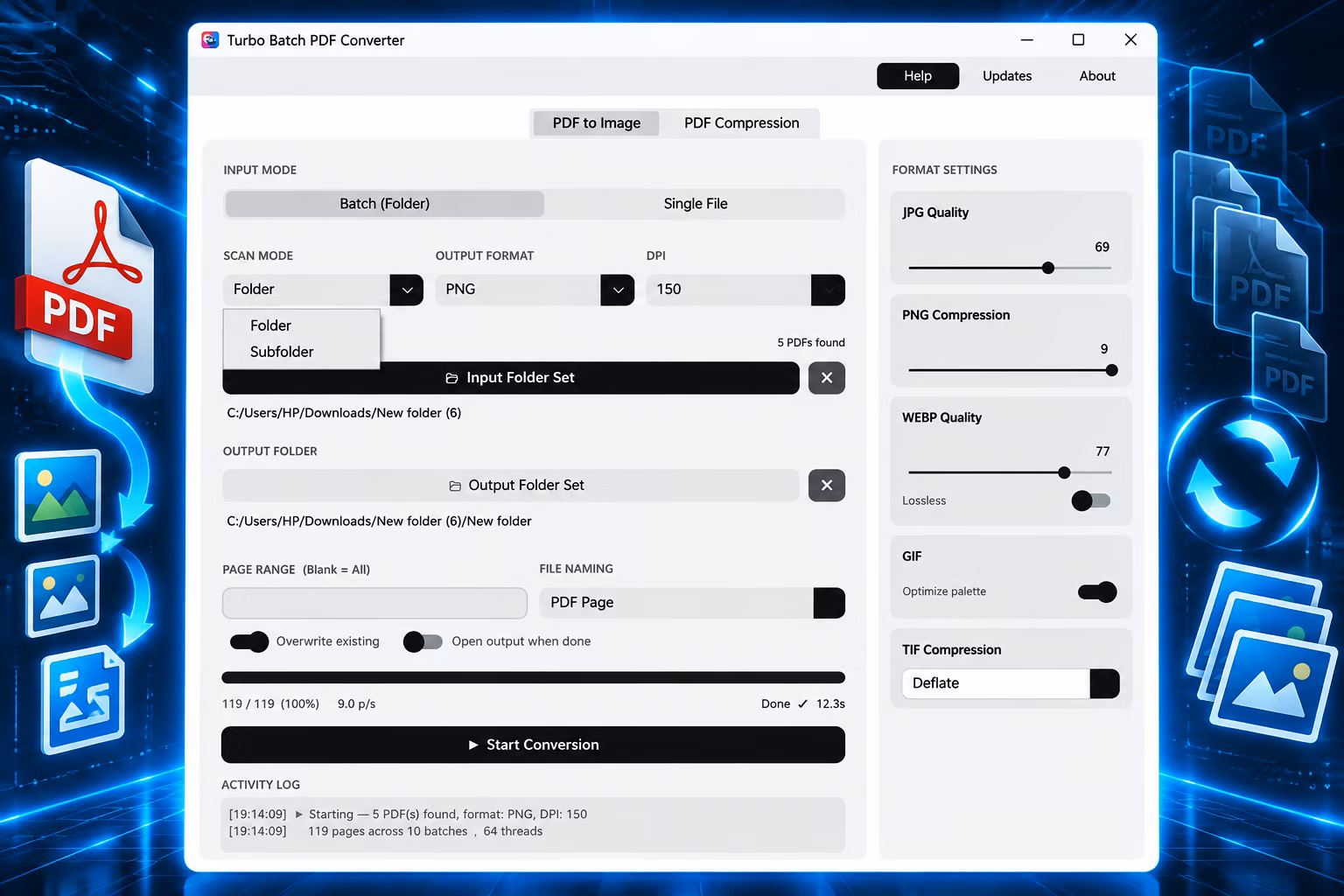Image resolution: width=1344 pixels, height=896 pixels.
Task: Close the Turbo Batch PDF Converter window
Action: (1130, 40)
